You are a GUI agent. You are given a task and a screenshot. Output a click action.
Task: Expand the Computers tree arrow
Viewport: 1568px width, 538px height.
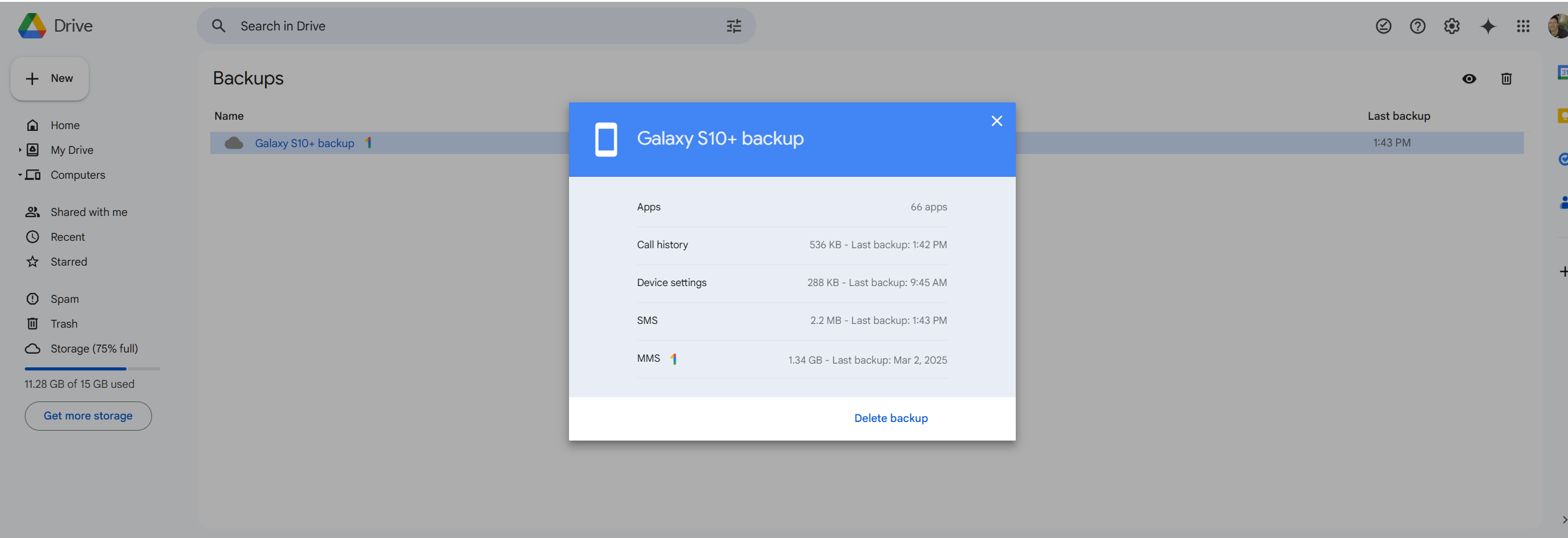click(x=20, y=175)
